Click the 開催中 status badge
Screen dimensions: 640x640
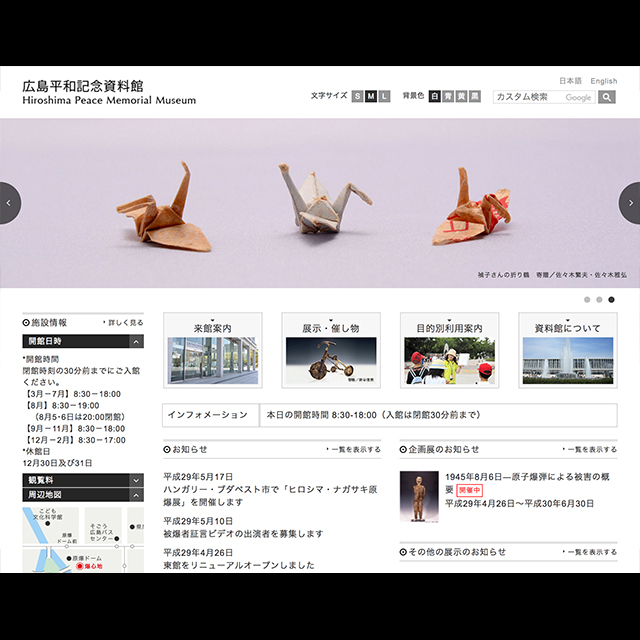(x=469, y=490)
